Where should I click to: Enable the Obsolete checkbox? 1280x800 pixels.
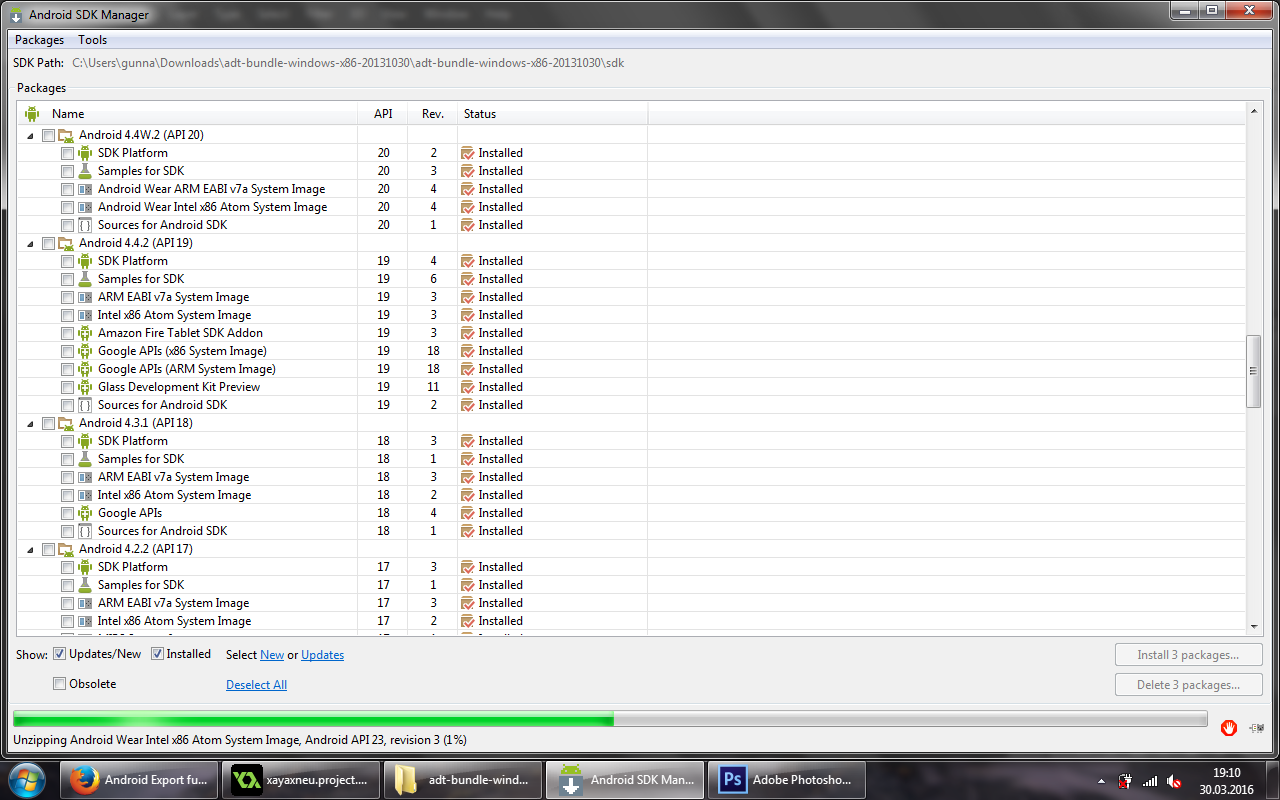[x=60, y=684]
